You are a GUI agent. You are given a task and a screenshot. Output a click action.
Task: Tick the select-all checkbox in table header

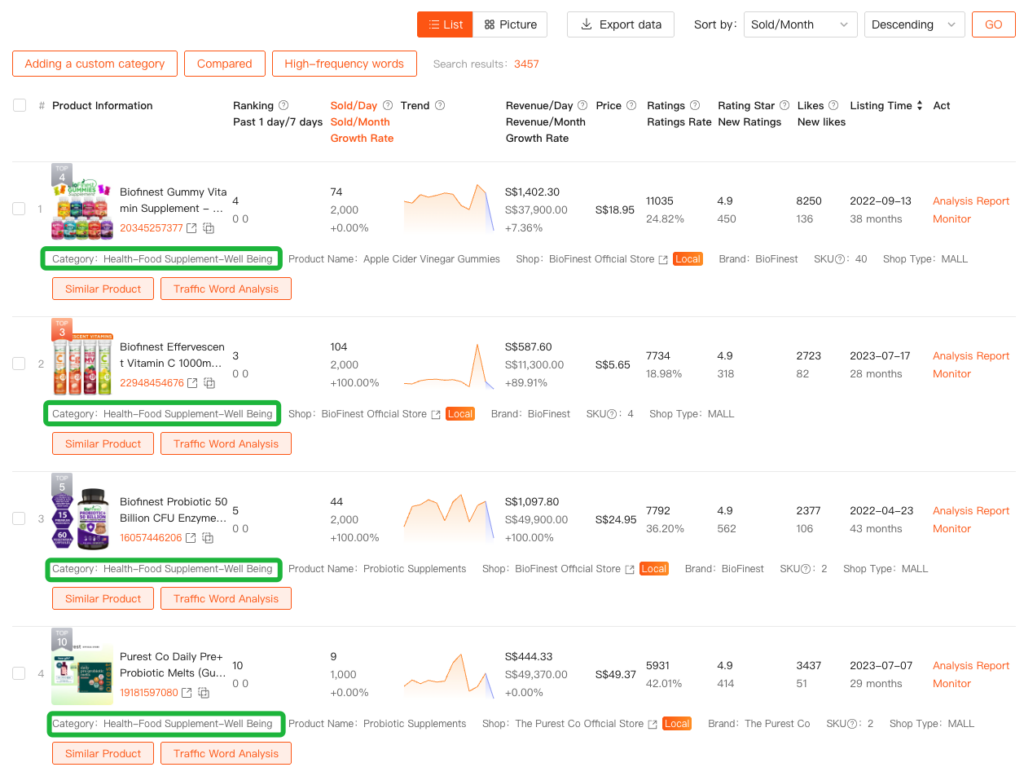click(19, 106)
